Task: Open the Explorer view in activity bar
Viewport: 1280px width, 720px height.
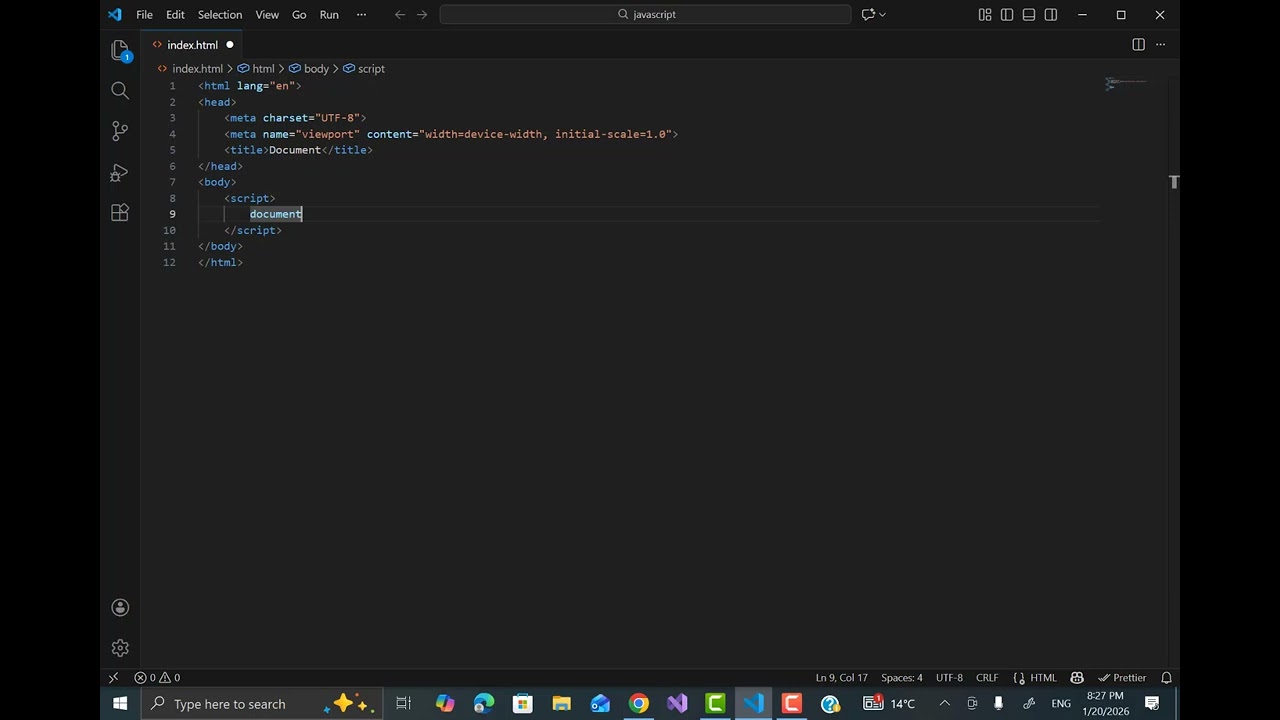Action: pos(120,50)
